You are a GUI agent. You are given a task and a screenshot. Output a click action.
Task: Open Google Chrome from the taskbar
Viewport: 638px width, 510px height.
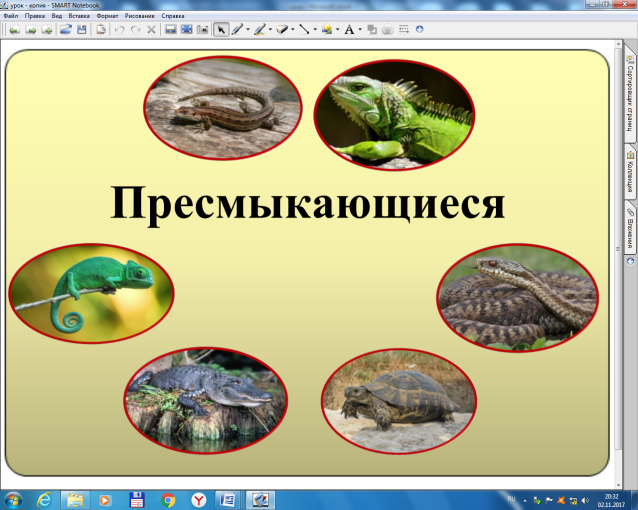tap(168, 498)
